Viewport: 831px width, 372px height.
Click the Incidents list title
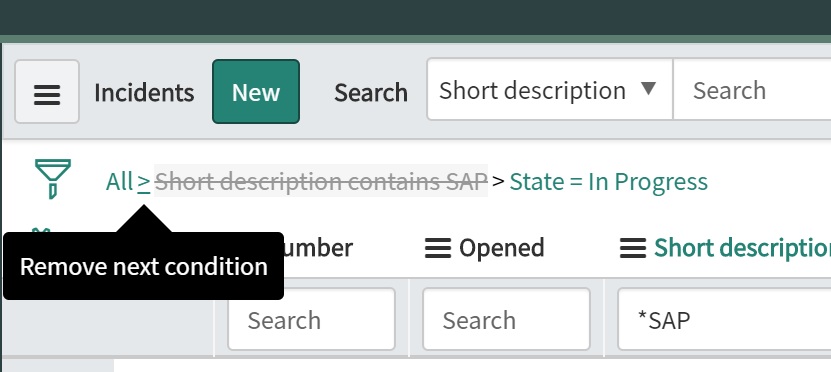(144, 93)
